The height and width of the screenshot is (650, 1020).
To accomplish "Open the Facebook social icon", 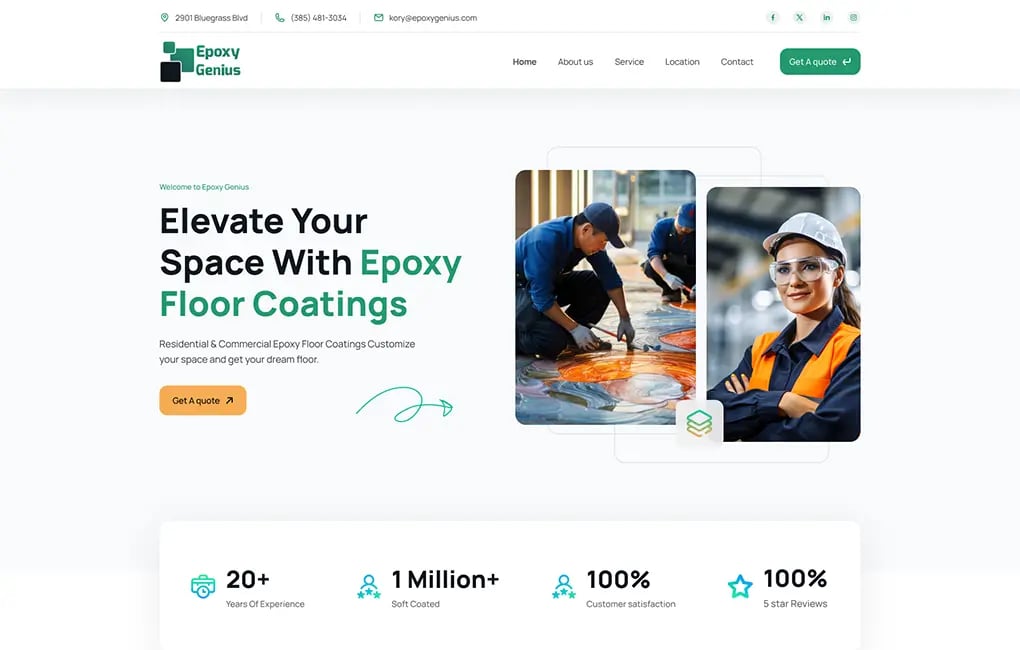I will (x=772, y=18).
